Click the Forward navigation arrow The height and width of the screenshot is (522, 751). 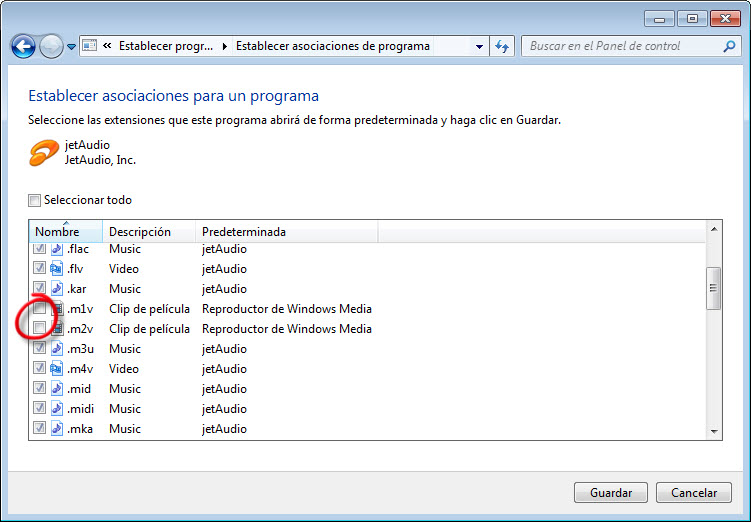(x=51, y=46)
